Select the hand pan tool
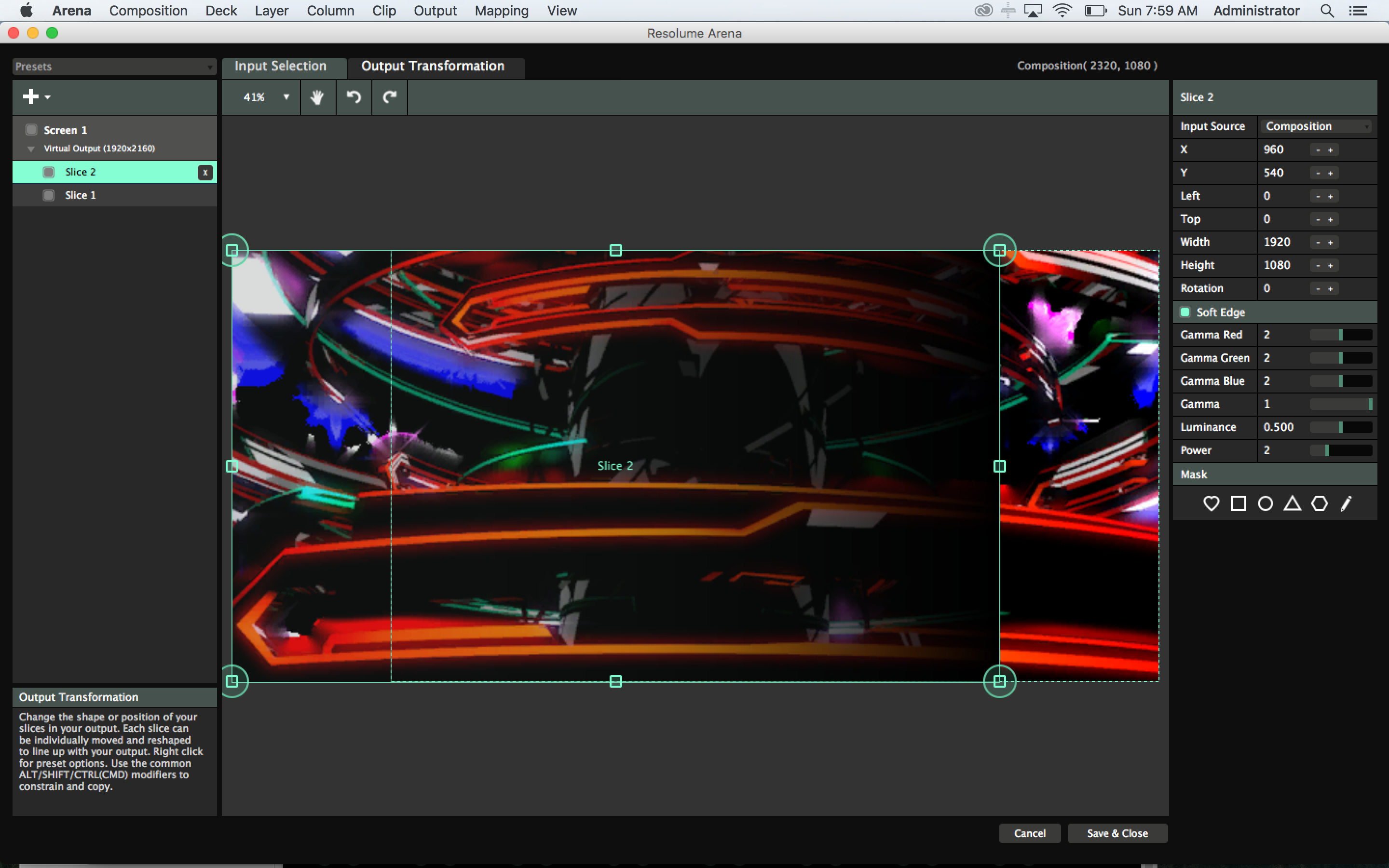Image resolution: width=1389 pixels, height=868 pixels. tap(317, 97)
